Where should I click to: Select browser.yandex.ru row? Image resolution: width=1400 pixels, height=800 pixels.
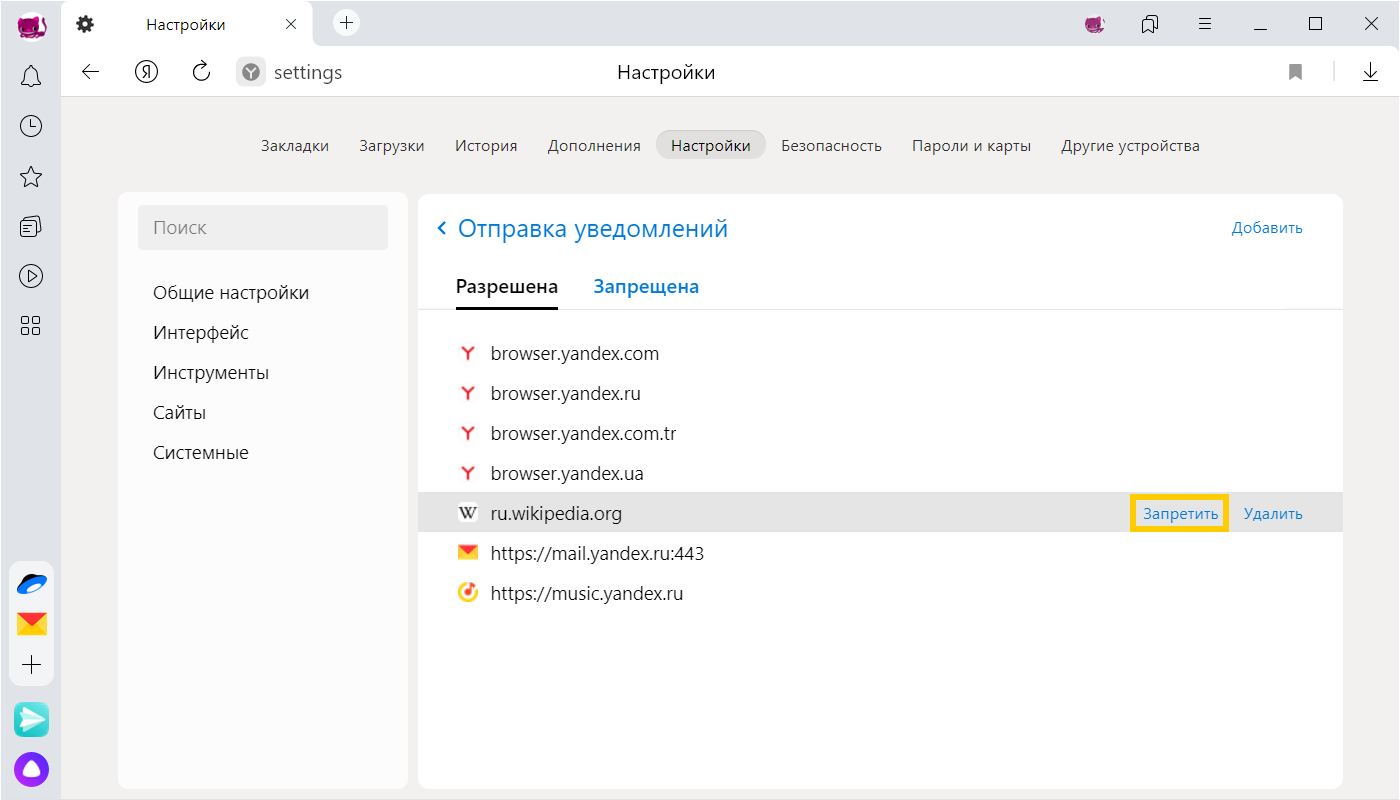click(880, 393)
